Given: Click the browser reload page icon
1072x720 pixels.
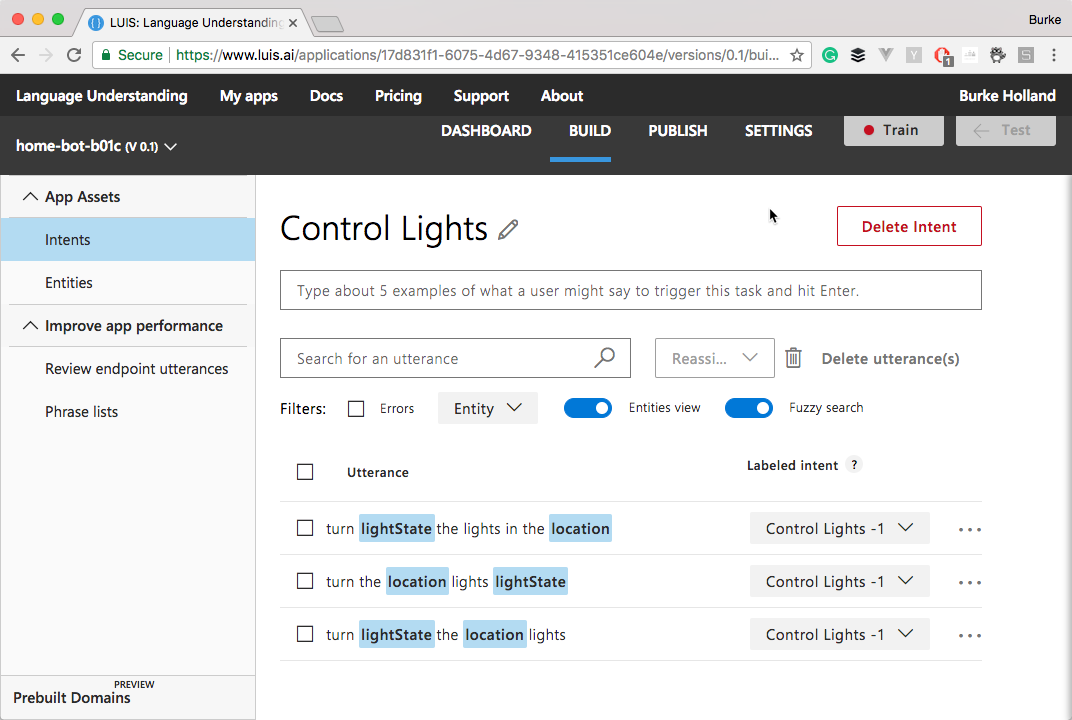Looking at the screenshot, I should (x=74, y=56).
